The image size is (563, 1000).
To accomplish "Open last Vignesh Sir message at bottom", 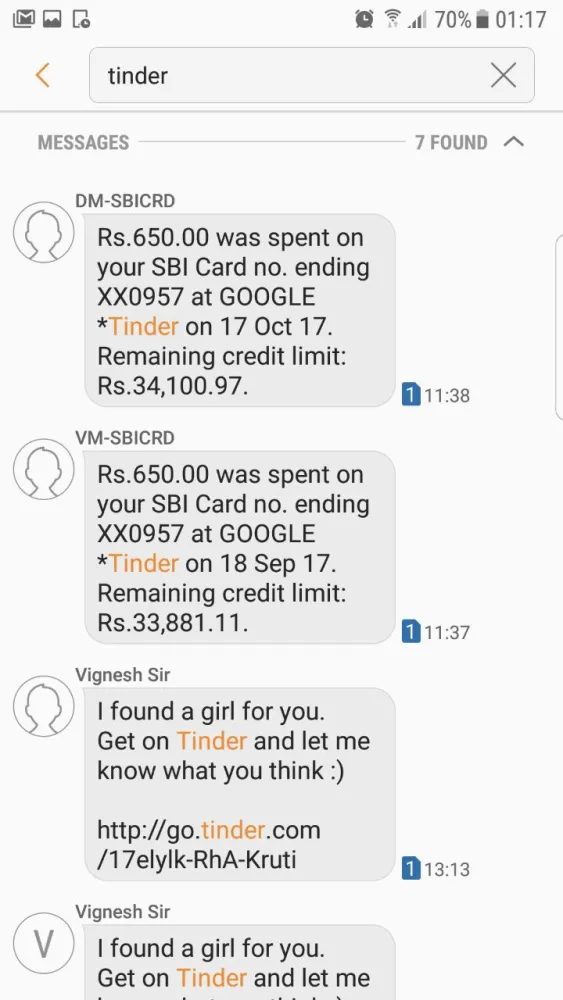I will [x=240, y=962].
